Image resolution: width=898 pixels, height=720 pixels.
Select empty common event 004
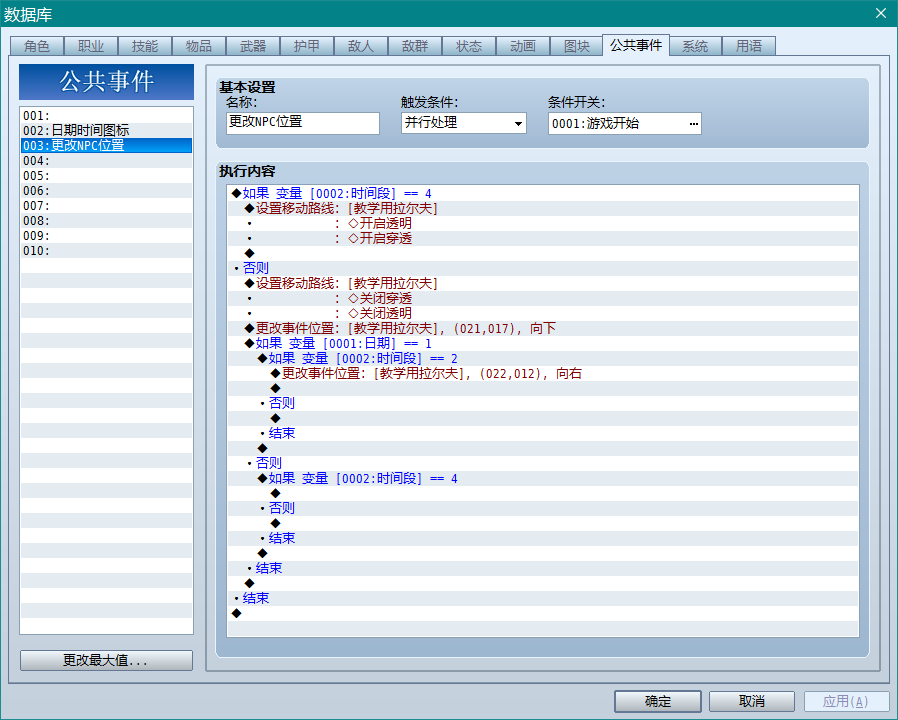pyautogui.click(x=107, y=160)
